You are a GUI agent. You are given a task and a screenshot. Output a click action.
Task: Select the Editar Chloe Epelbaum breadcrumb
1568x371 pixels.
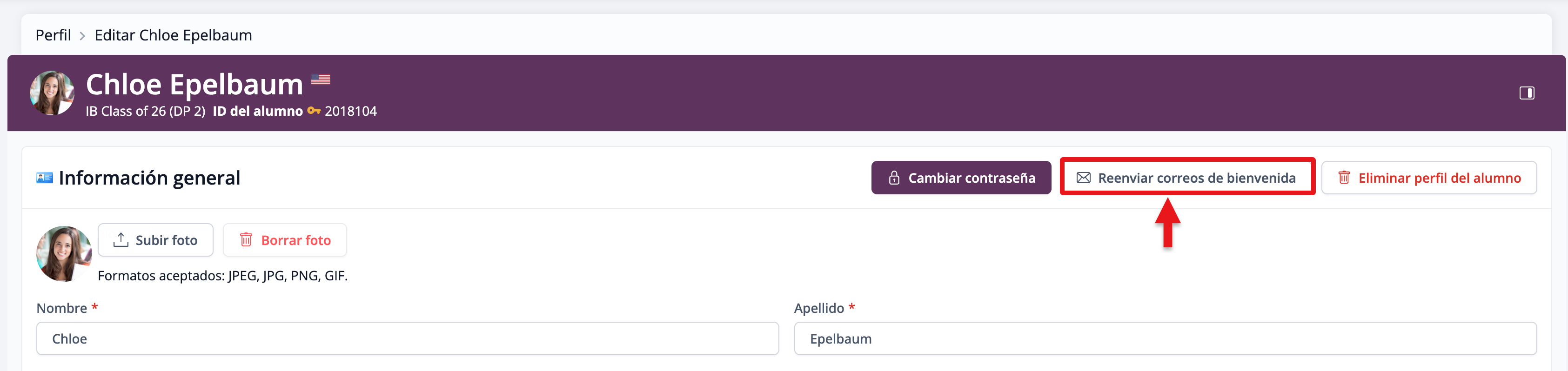point(173,35)
